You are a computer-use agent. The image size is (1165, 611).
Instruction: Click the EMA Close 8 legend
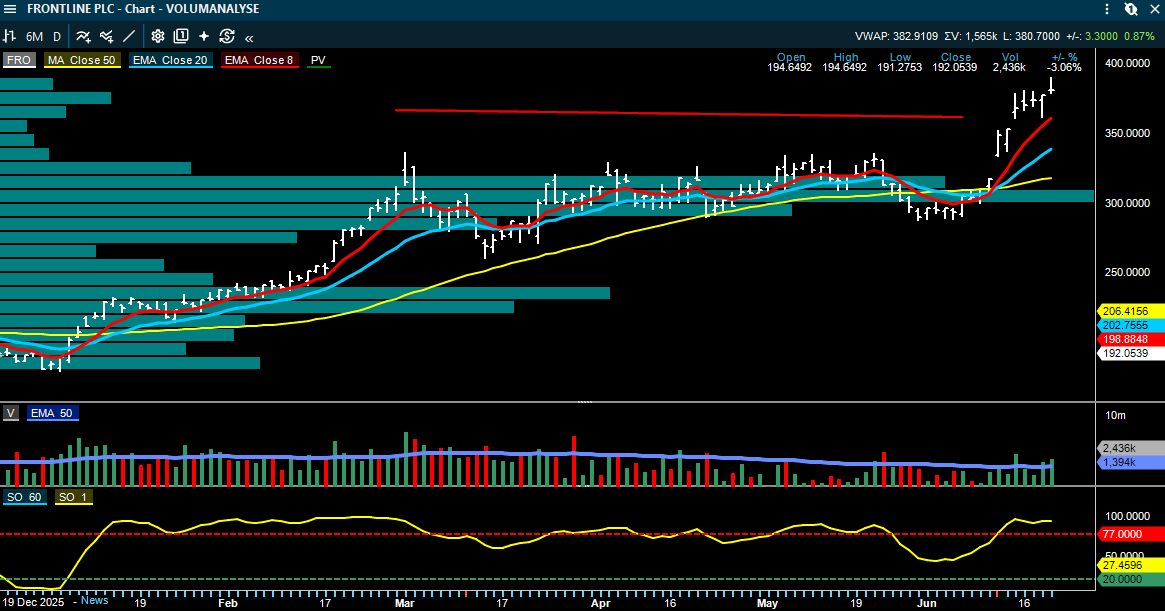coord(259,60)
